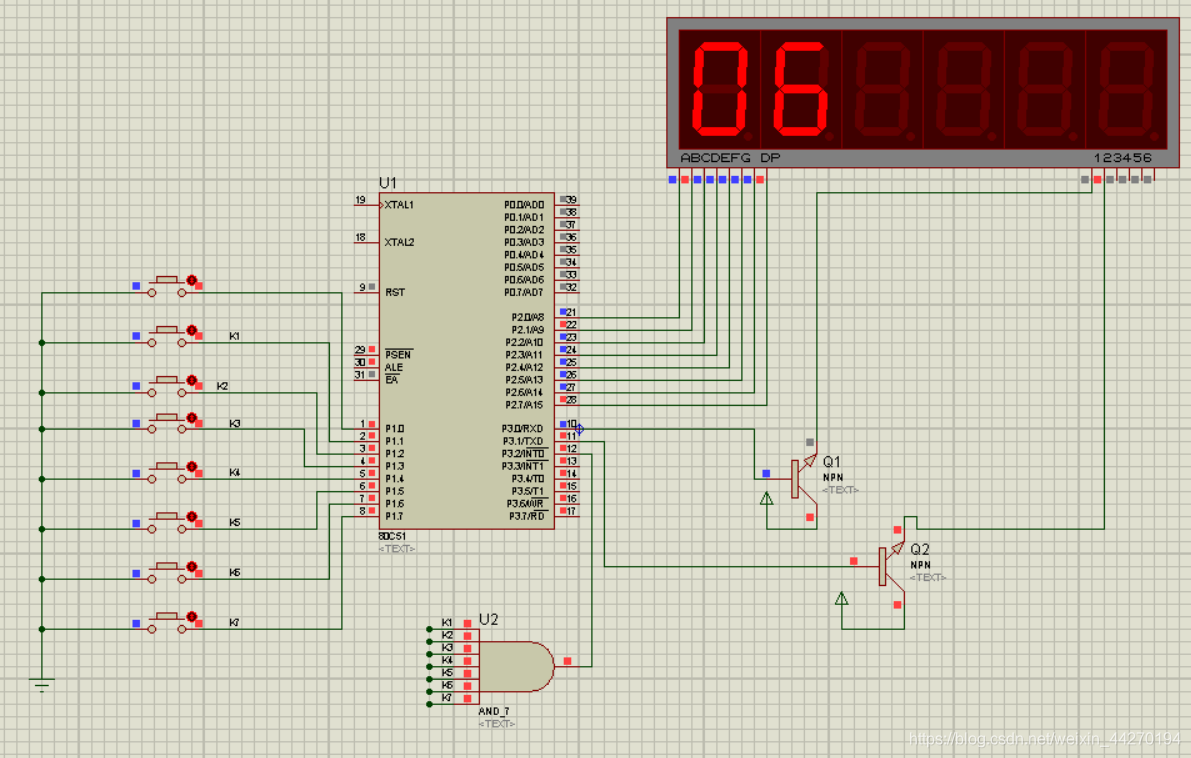This screenshot has width=1191, height=758.
Task: Toggle the red latch dot on K1 button
Action: tap(191, 330)
